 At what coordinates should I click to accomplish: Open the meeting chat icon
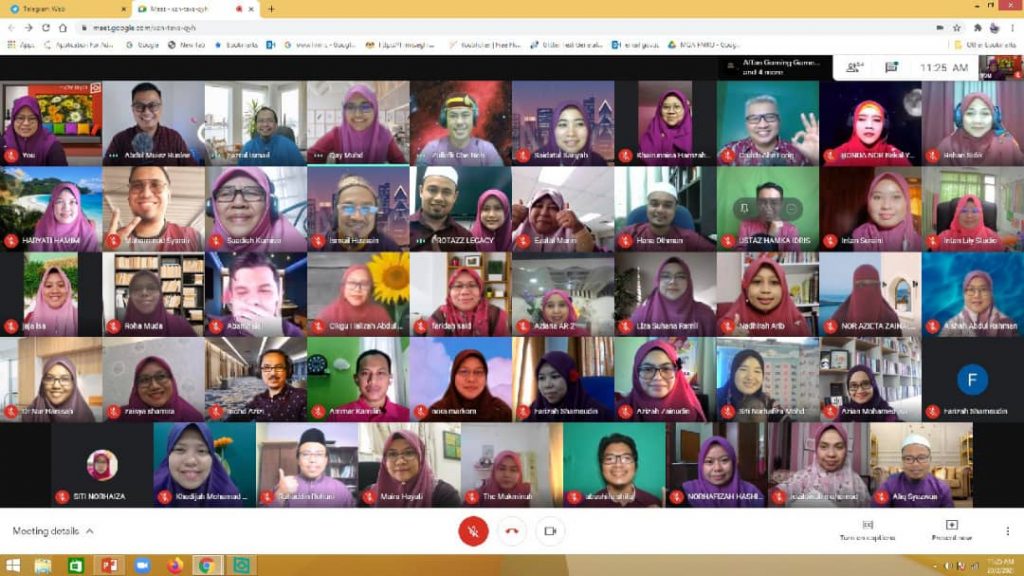[x=891, y=67]
